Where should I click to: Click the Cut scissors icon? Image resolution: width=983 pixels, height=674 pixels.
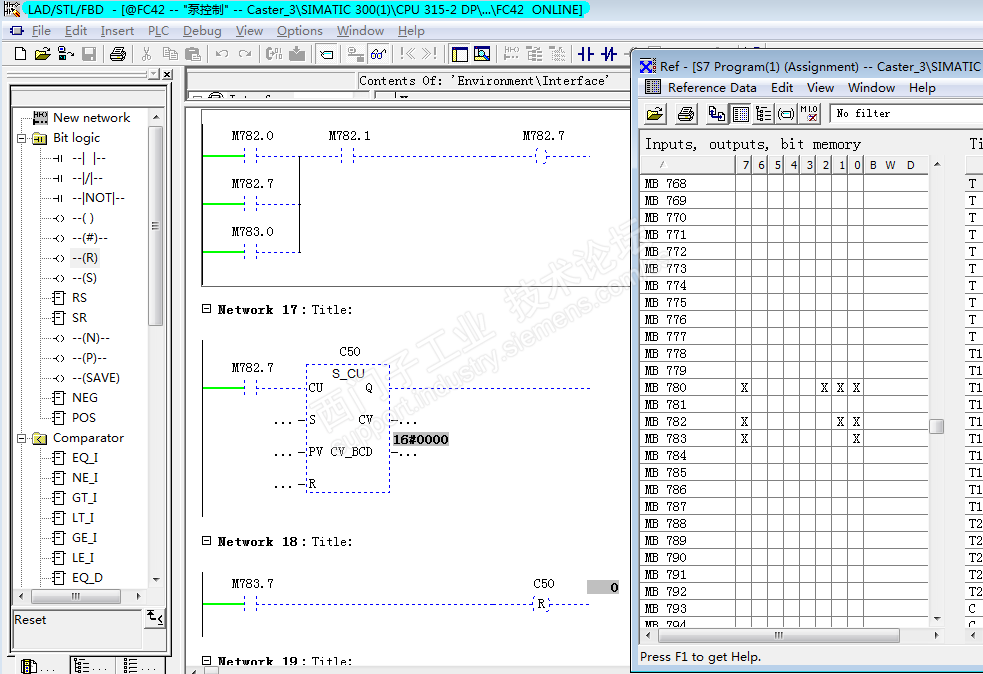(x=146, y=54)
